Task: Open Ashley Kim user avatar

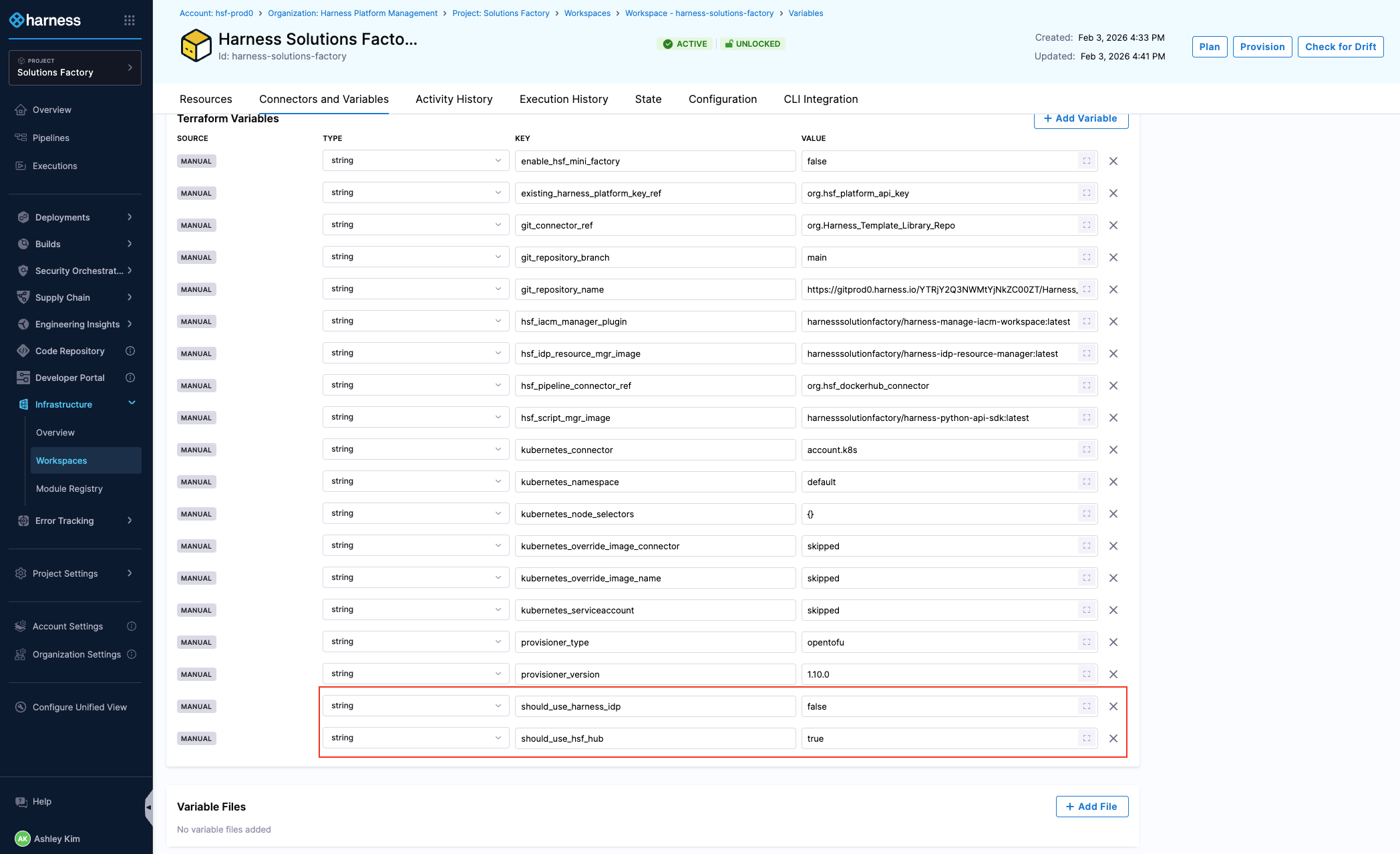Action: 23,839
